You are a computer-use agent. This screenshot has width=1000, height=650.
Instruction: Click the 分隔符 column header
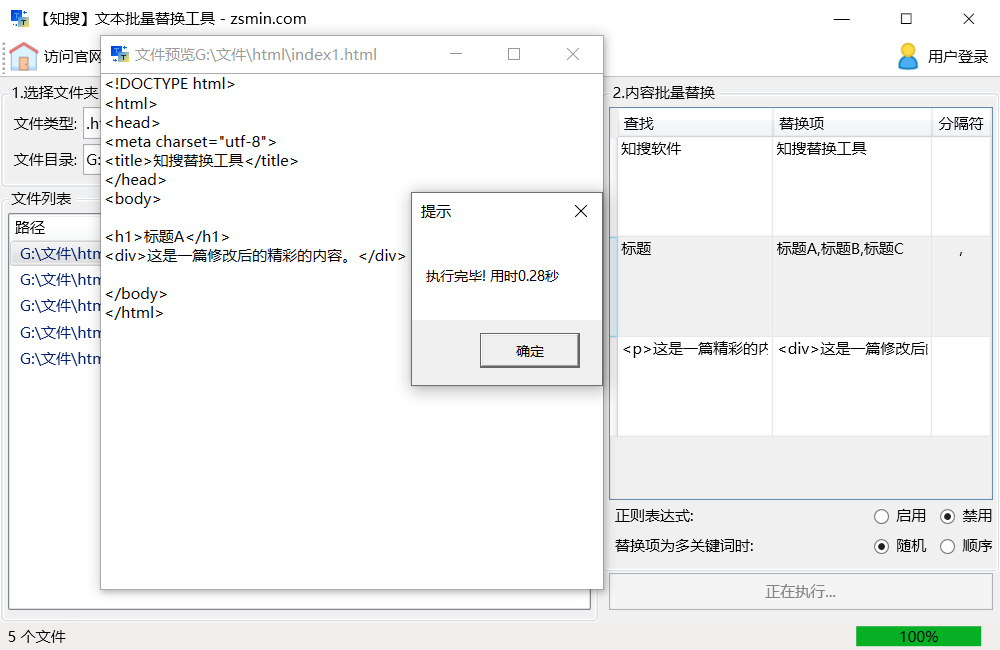tap(960, 124)
